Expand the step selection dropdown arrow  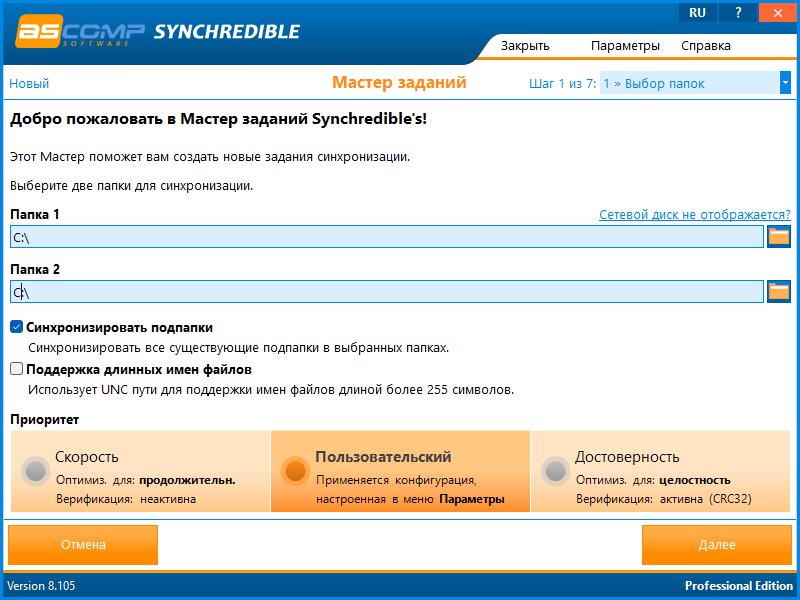tap(785, 83)
